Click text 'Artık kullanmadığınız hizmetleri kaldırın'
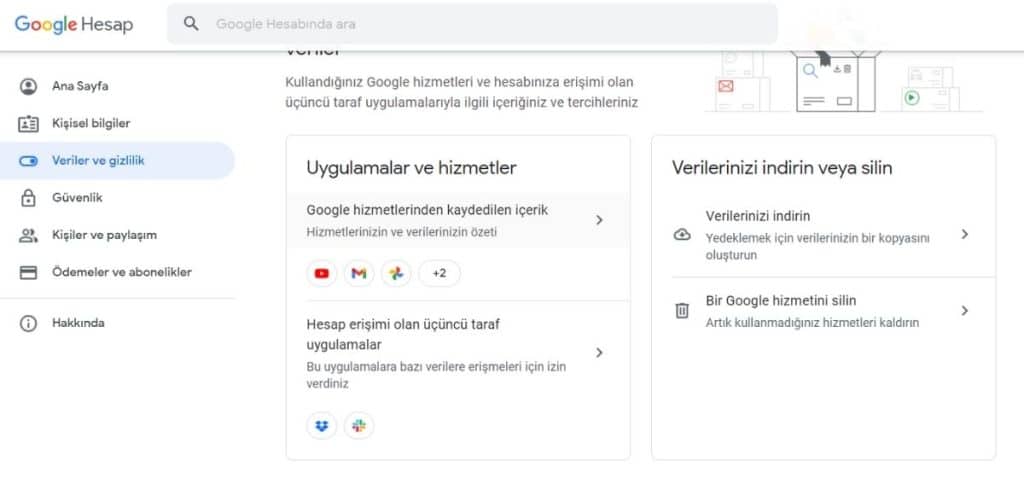The width and height of the screenshot is (1024, 490). (812, 323)
